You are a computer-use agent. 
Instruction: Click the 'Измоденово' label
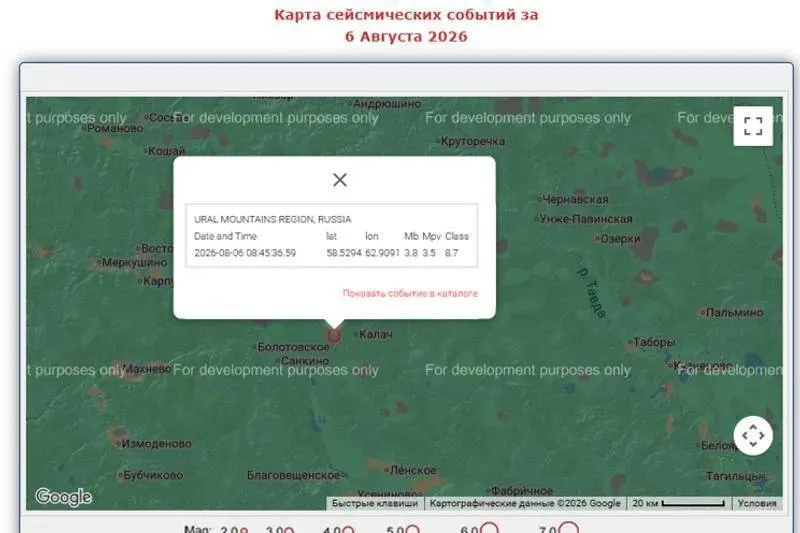[156, 444]
